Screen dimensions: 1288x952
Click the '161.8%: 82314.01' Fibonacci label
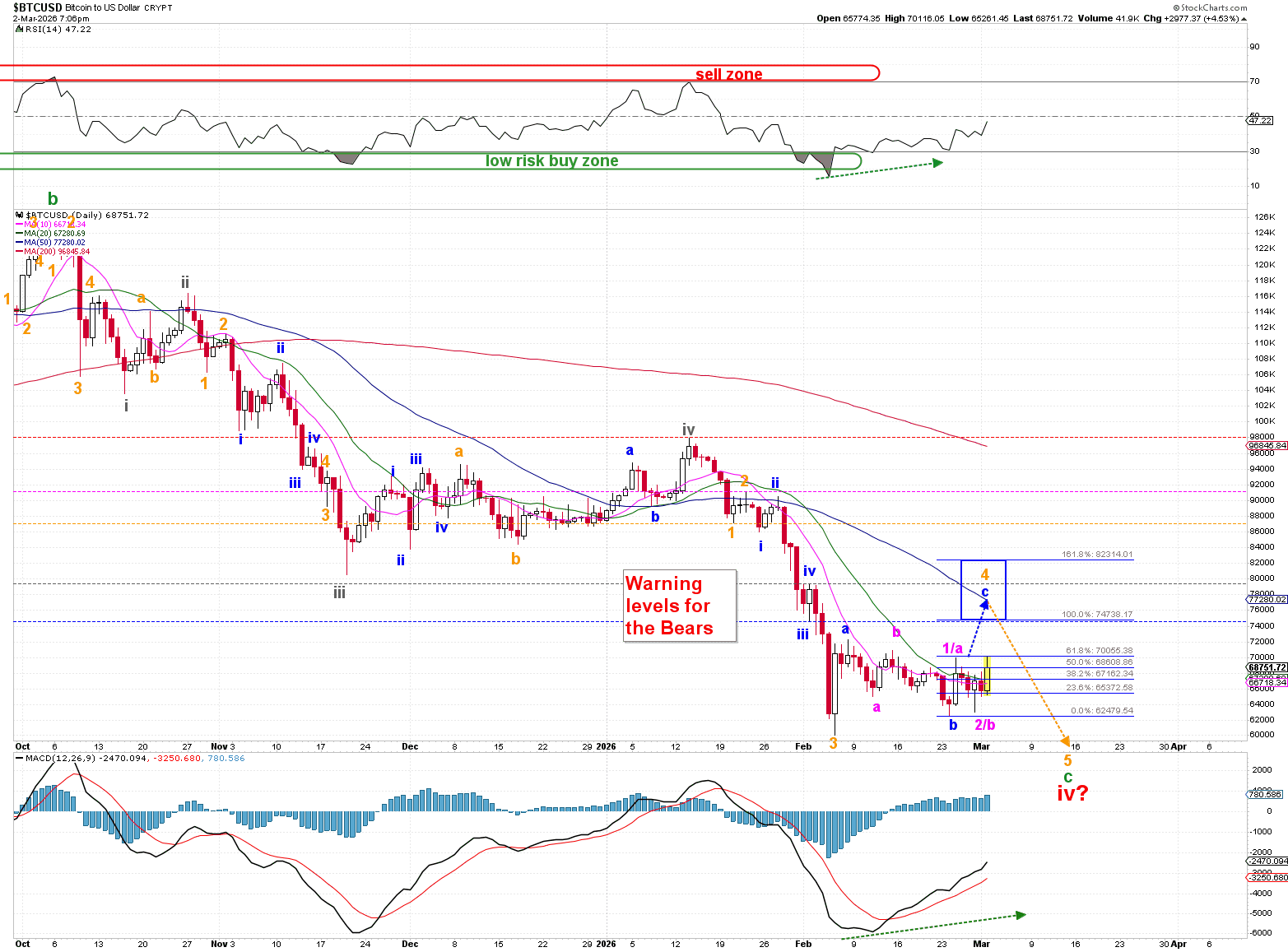tap(1097, 555)
